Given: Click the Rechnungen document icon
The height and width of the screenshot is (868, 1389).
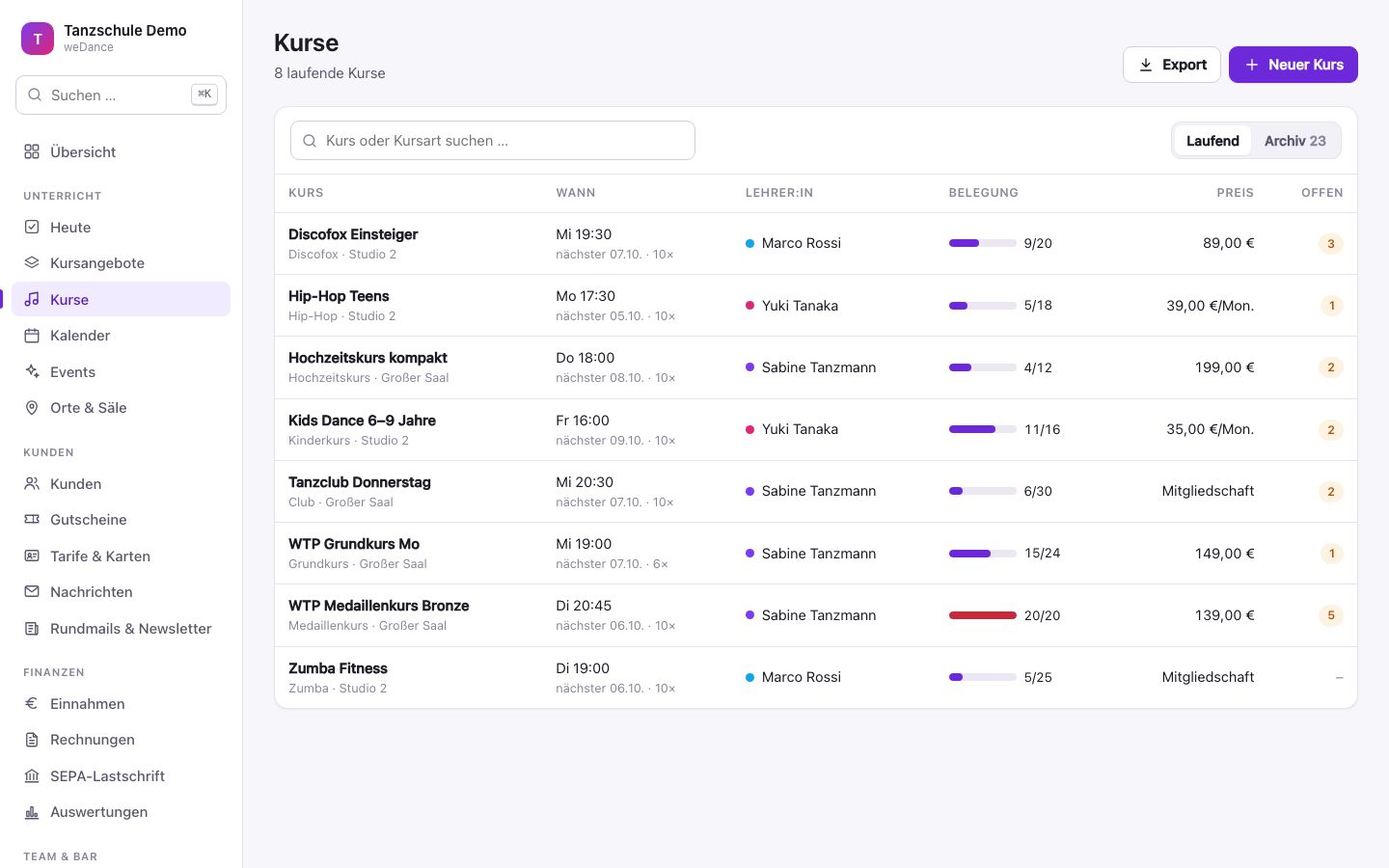Looking at the screenshot, I should 32,739.
